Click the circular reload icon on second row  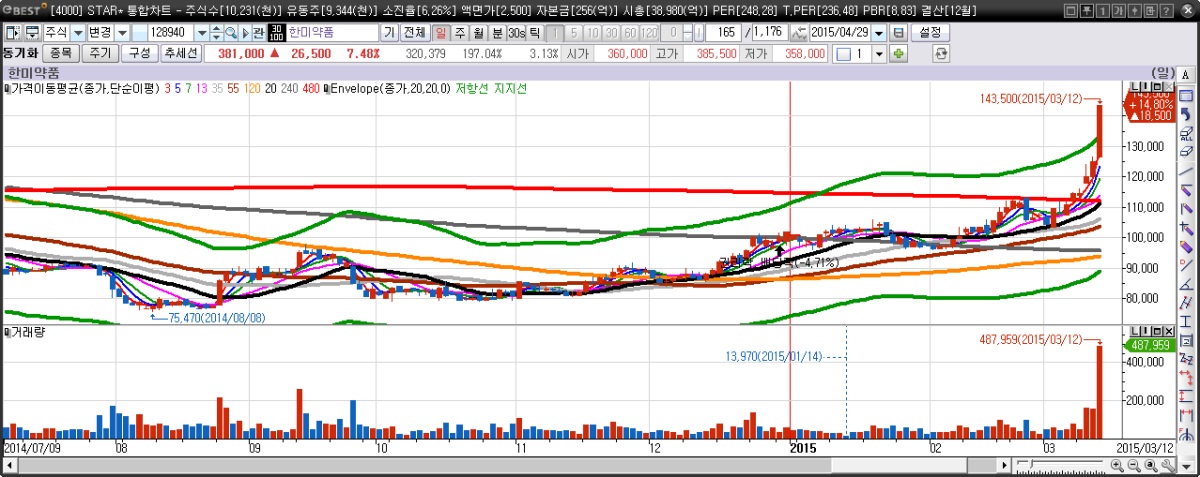941,54
